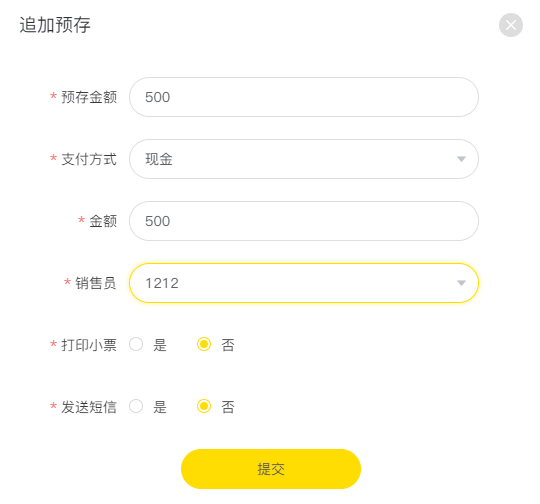Click the 销售员 field label
Screen dimensions: 540x504
96,283
